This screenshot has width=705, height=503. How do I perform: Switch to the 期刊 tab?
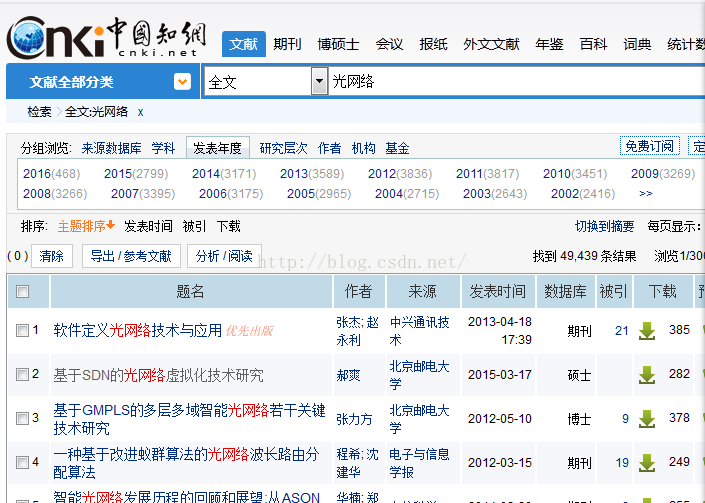[x=287, y=44]
